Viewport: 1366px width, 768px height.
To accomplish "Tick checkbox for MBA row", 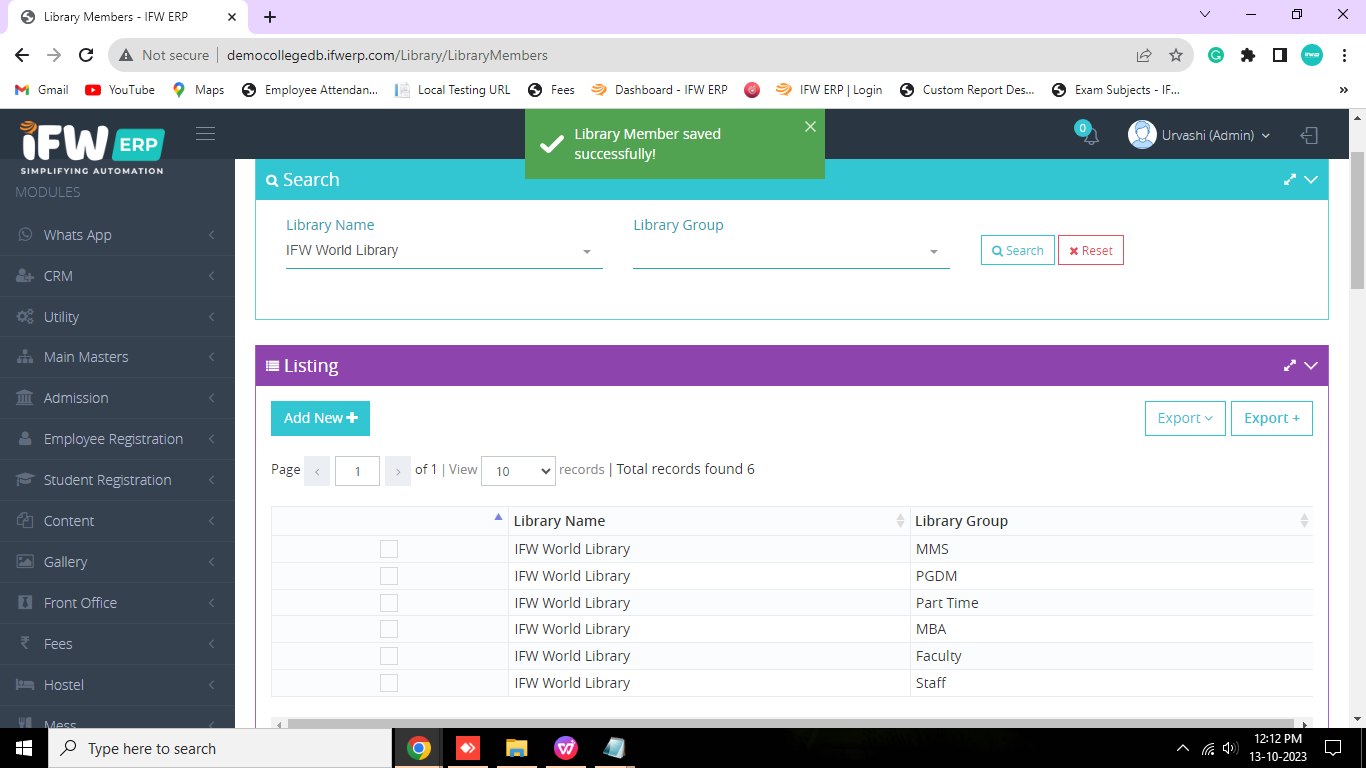I will [389, 629].
